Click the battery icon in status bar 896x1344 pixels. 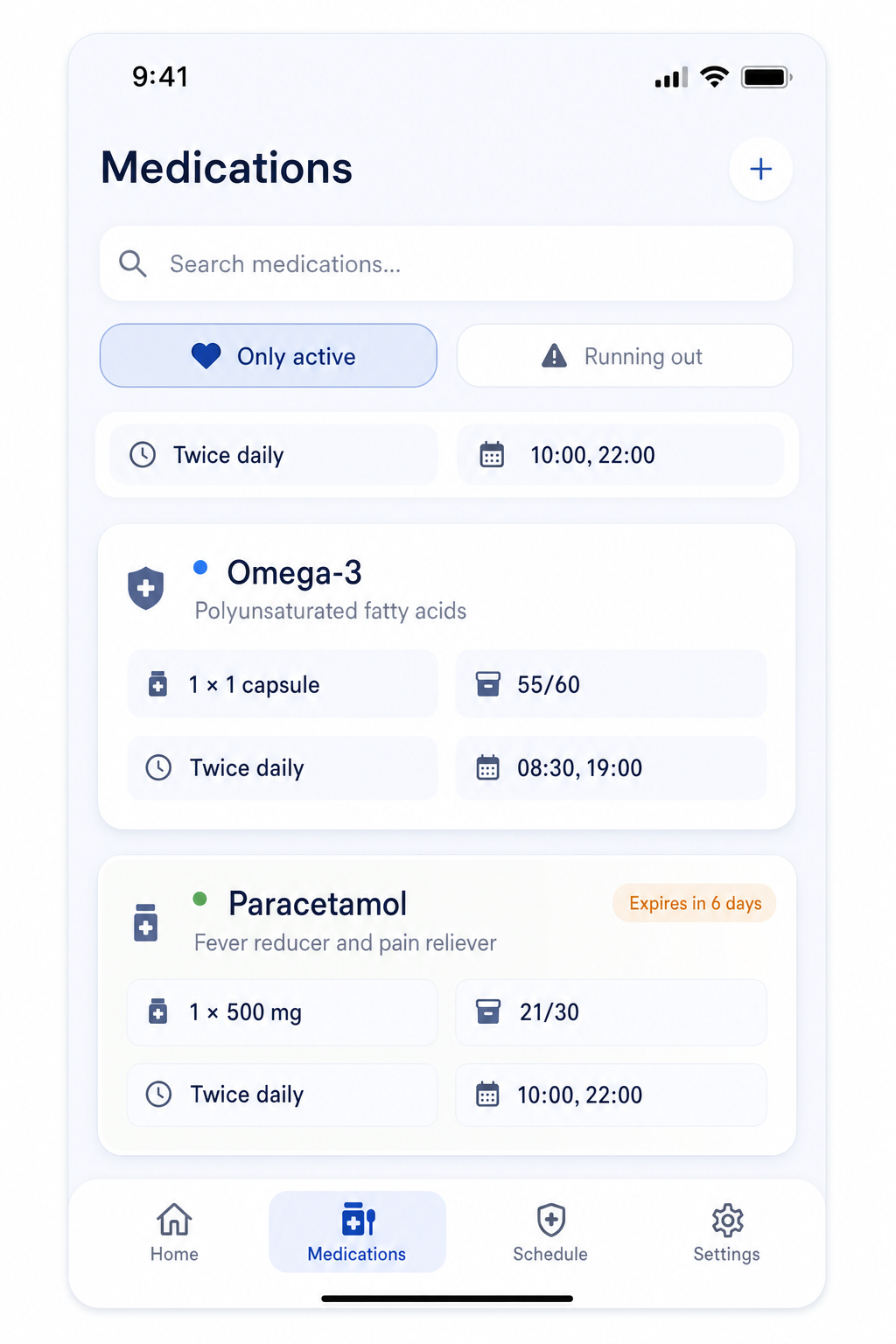(766, 77)
